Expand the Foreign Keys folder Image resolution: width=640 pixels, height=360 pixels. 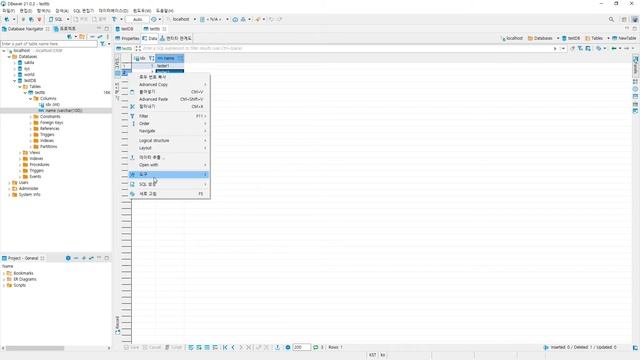click(x=31, y=122)
